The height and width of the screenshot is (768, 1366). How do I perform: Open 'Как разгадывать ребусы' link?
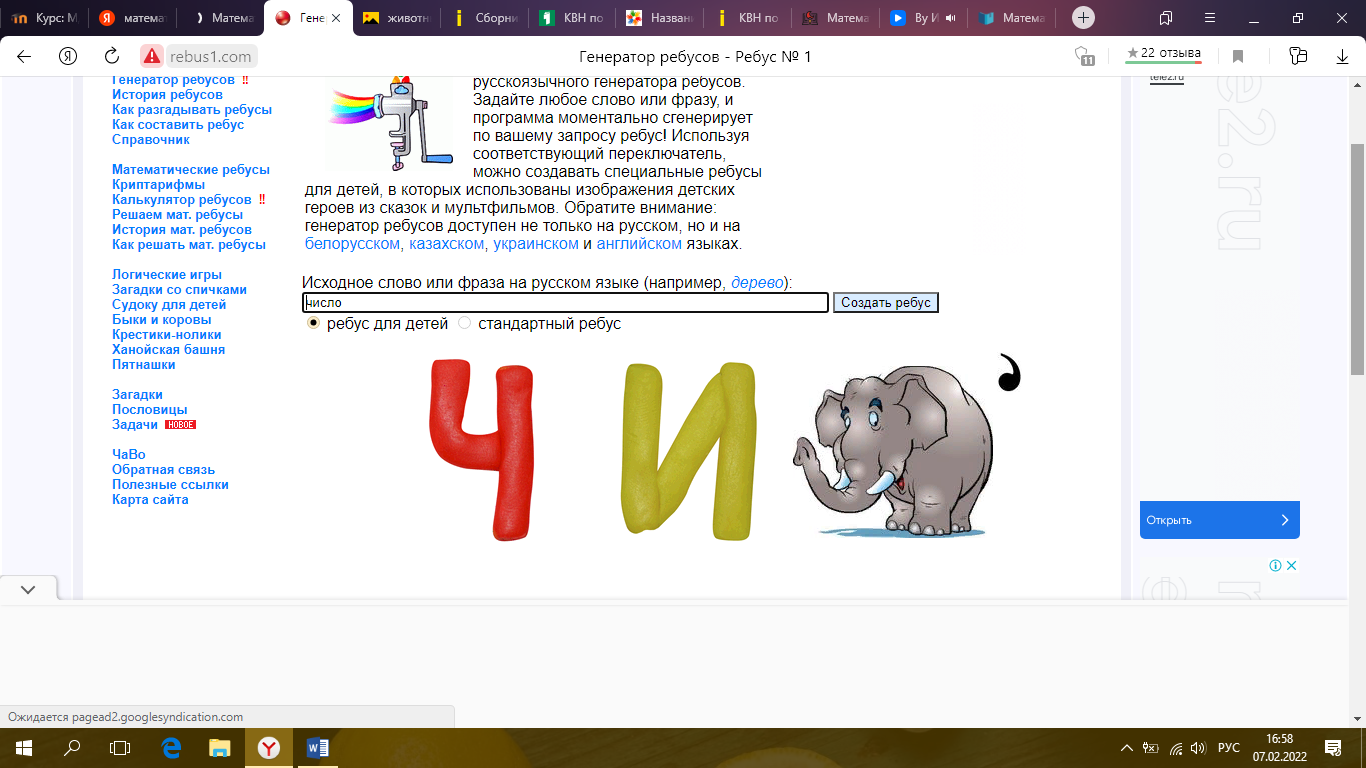click(192, 110)
